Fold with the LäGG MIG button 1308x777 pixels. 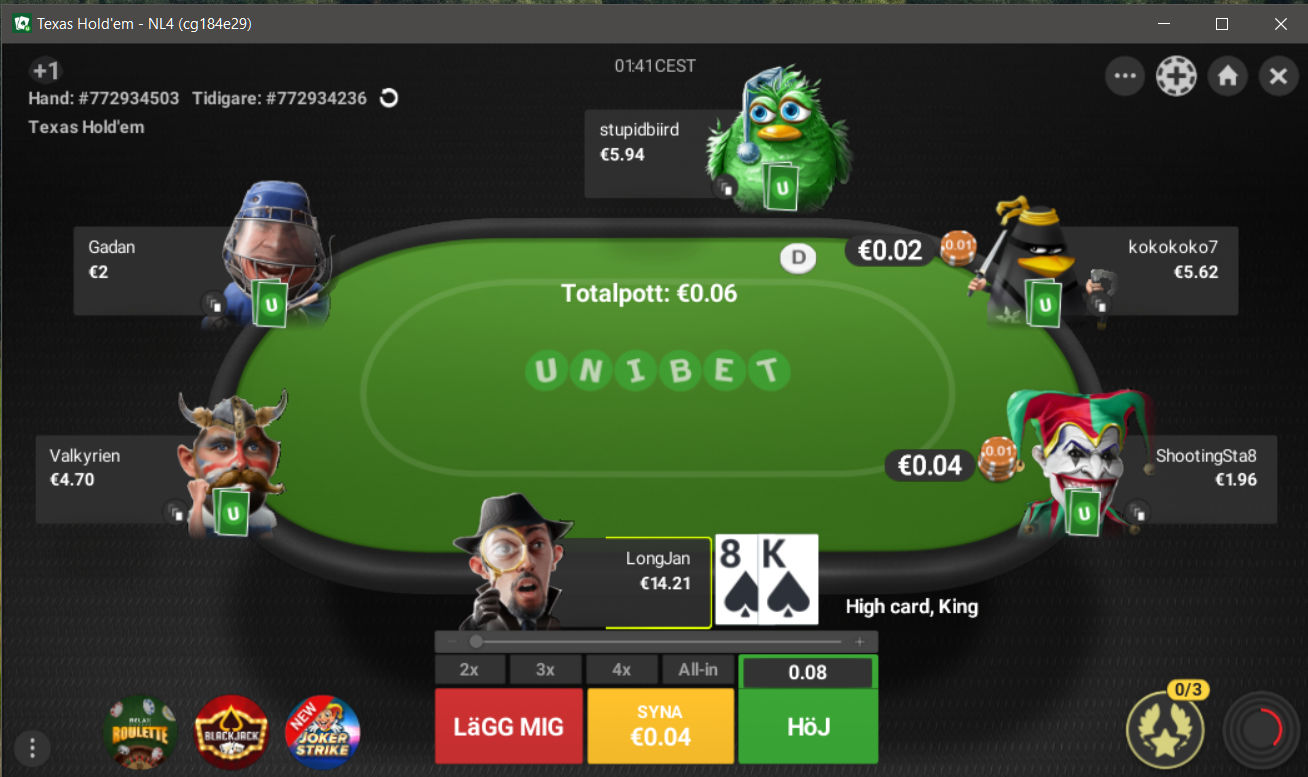[509, 726]
